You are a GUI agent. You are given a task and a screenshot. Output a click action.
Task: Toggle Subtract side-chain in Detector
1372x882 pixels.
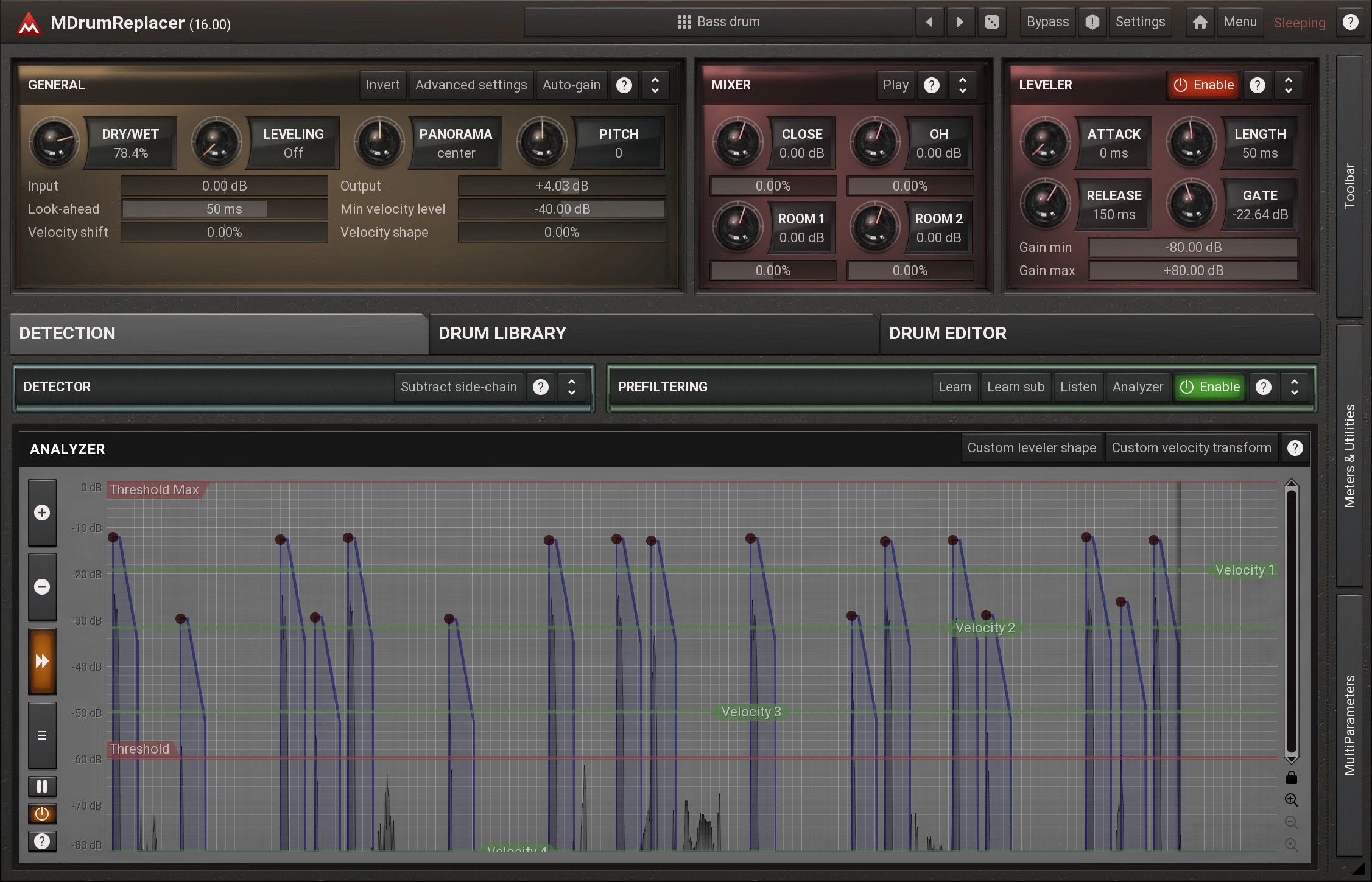459,387
